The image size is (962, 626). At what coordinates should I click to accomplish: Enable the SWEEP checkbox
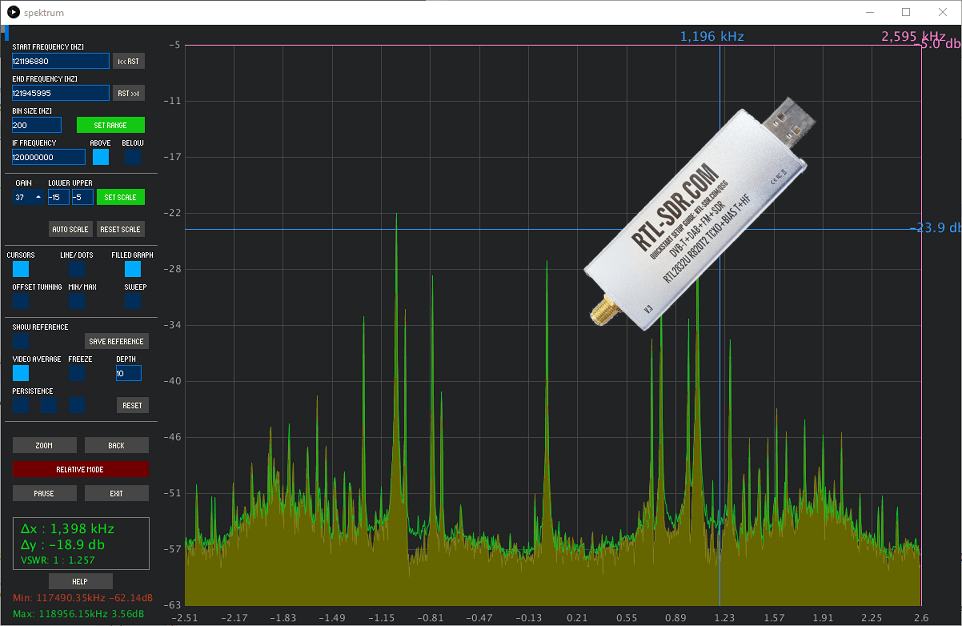pyautogui.click(x=133, y=301)
